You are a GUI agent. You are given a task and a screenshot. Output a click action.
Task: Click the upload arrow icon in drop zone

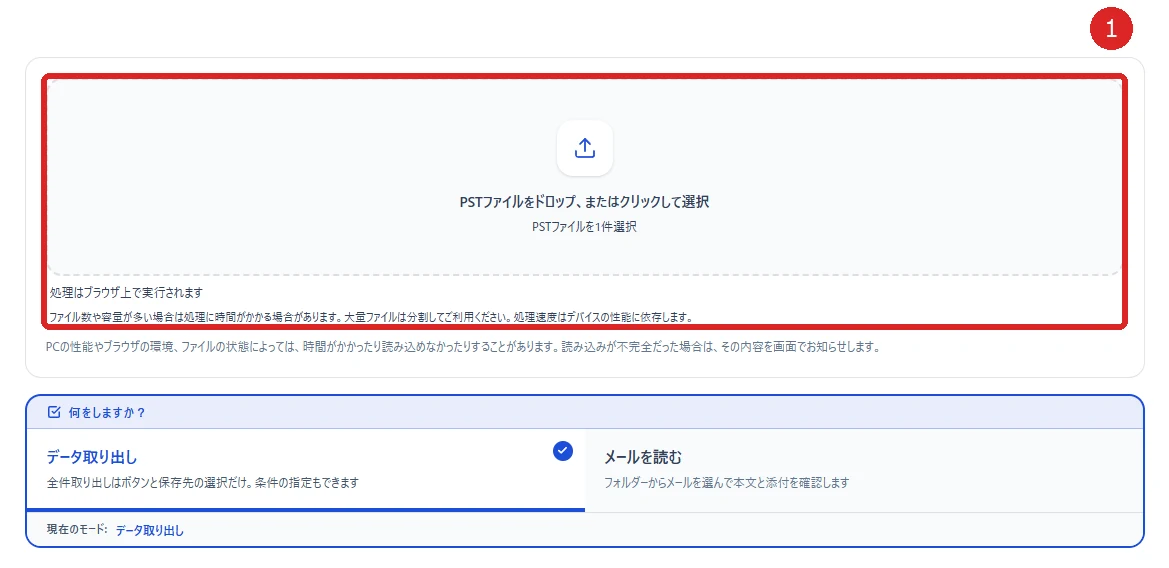[x=584, y=148]
